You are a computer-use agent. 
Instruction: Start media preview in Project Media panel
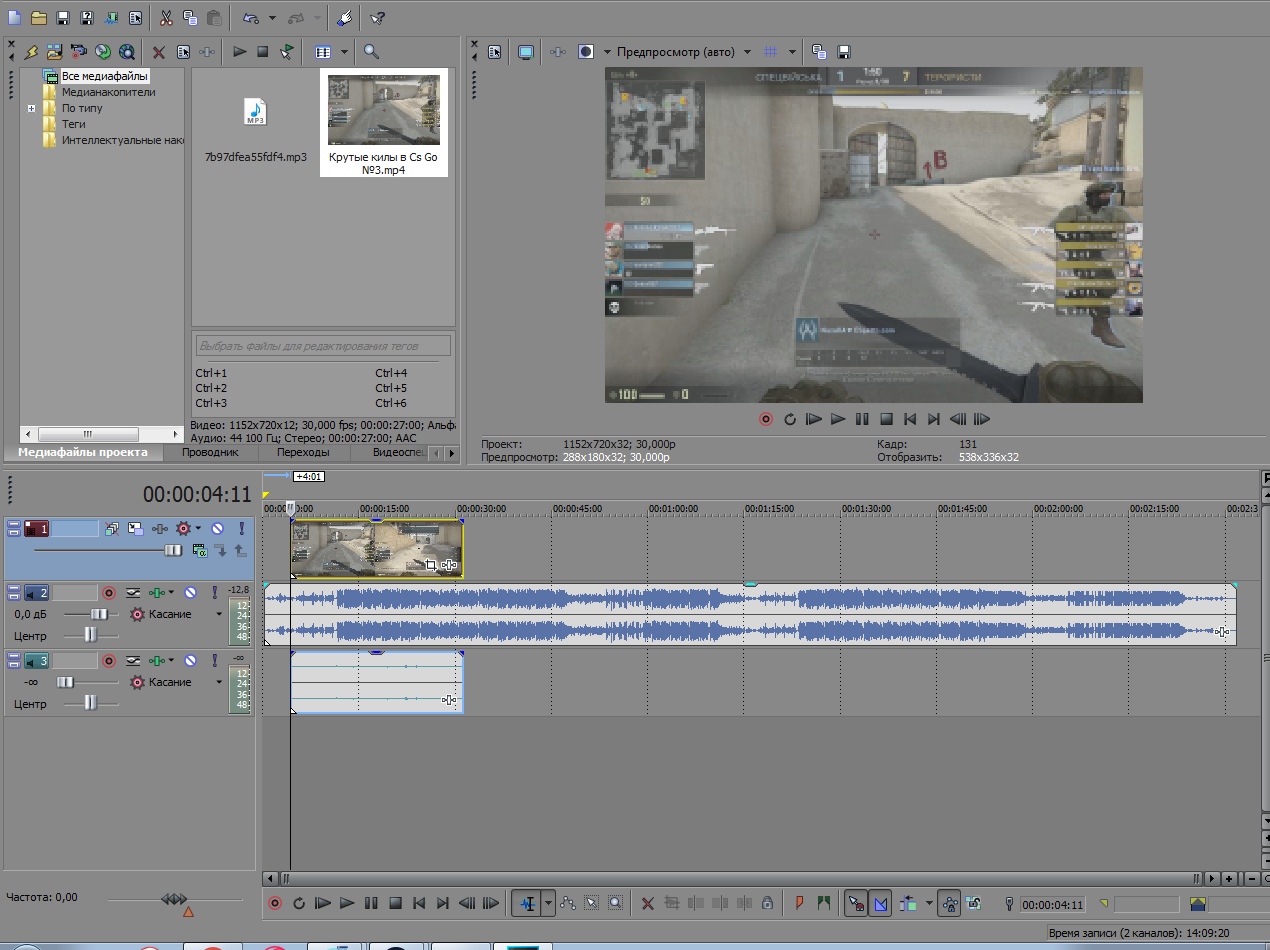tap(239, 52)
